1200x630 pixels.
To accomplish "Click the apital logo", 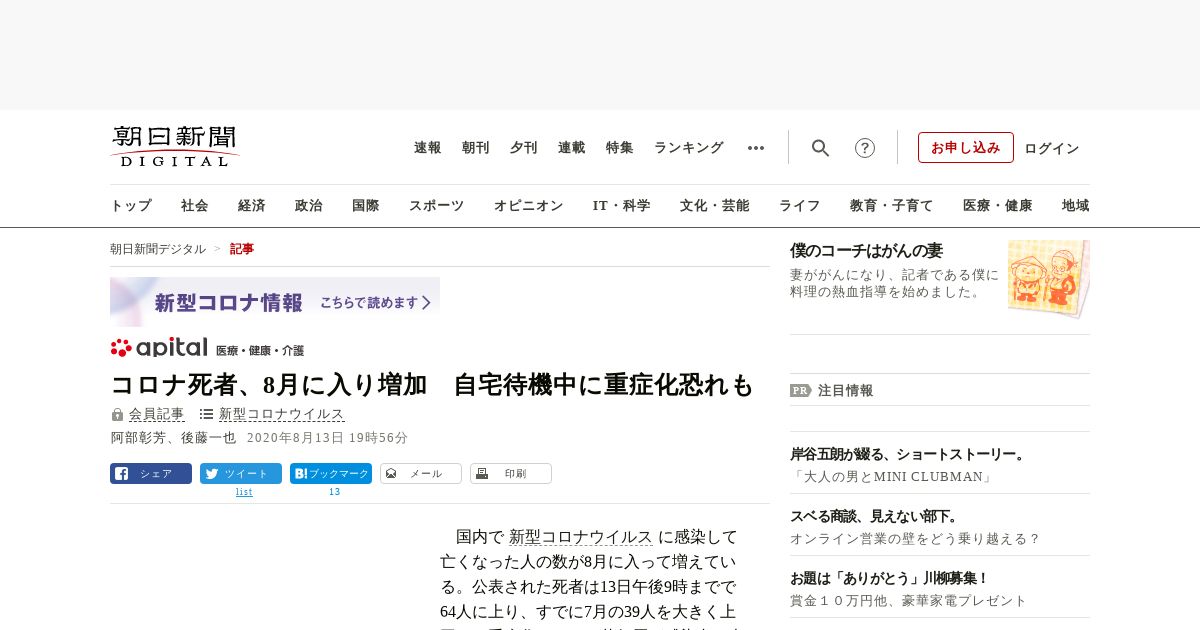I will click(x=159, y=347).
